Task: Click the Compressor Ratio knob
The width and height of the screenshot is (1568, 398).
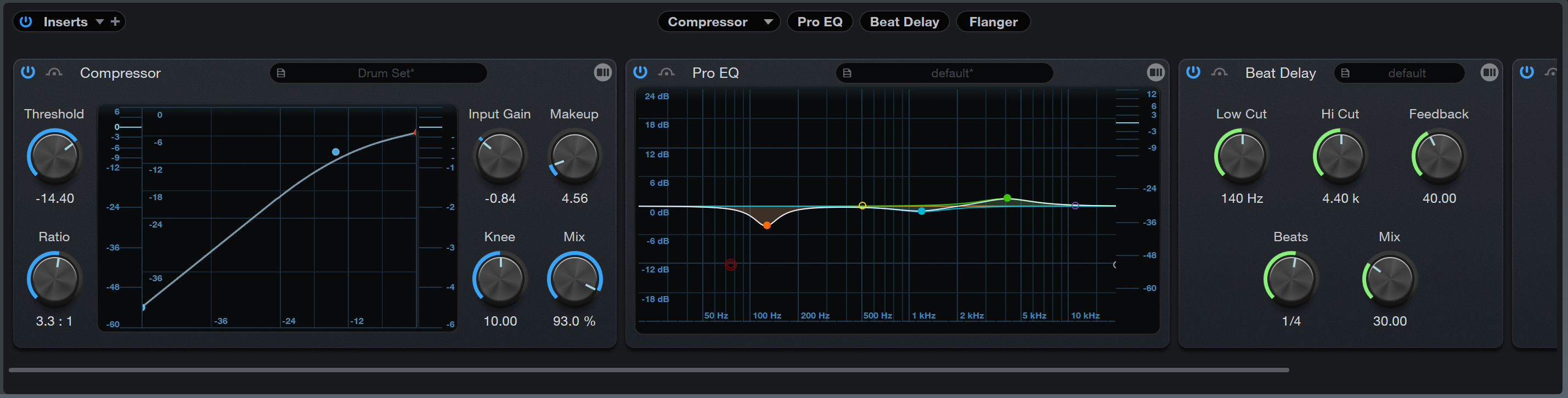Action: point(54,278)
